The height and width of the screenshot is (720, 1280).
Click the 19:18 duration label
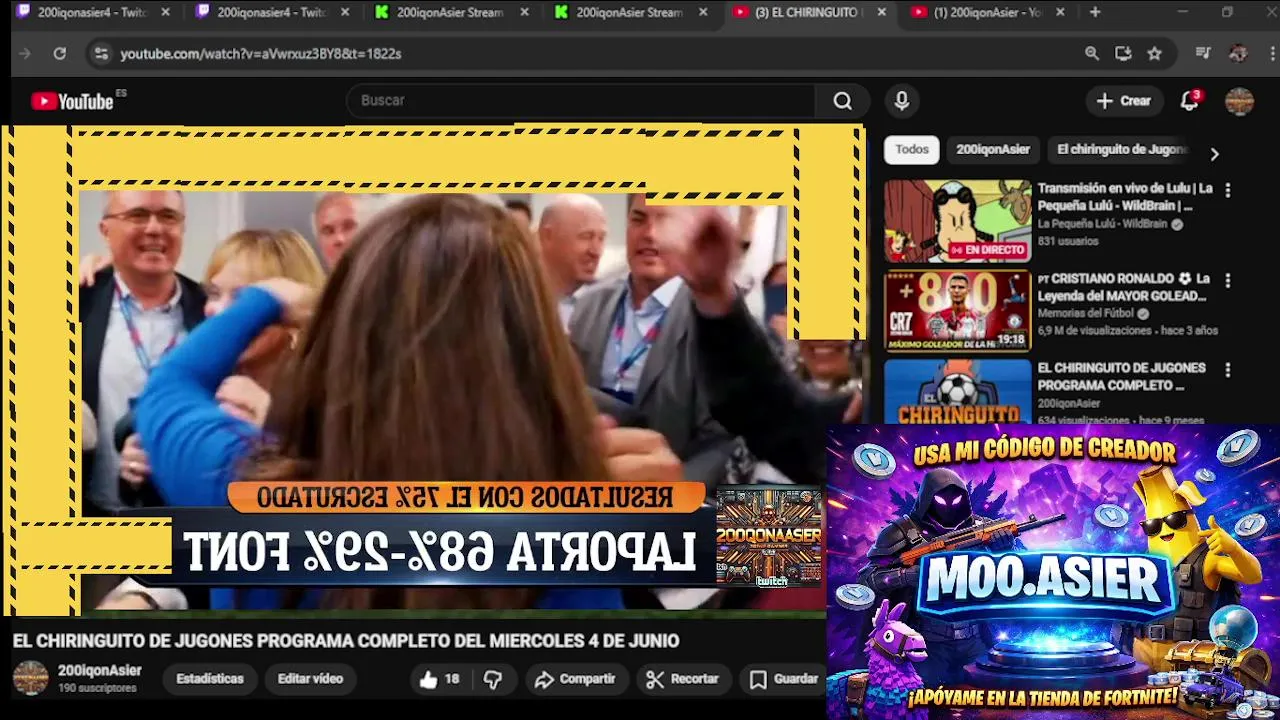[1011, 340]
